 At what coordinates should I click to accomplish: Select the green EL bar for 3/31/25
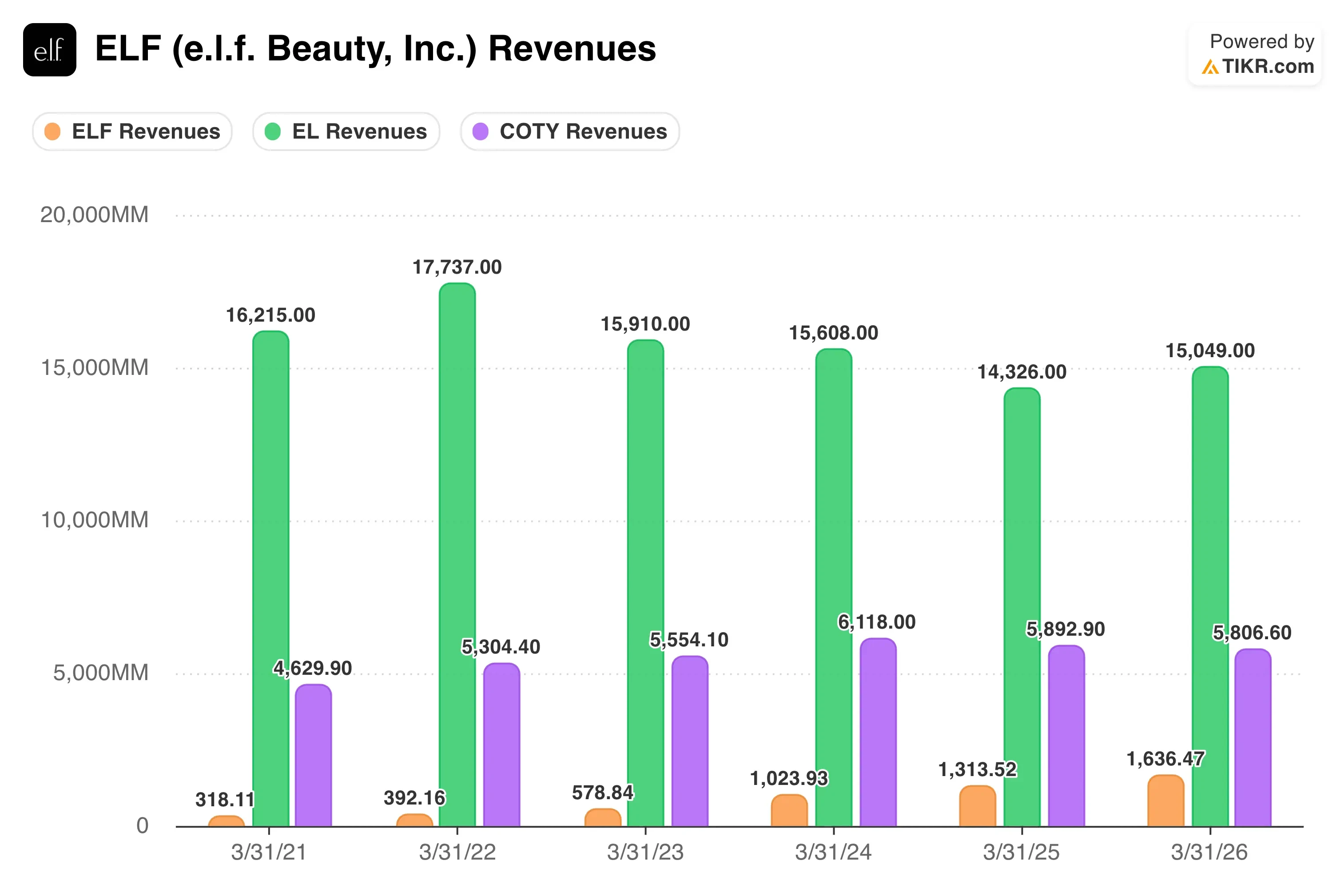(1022, 607)
